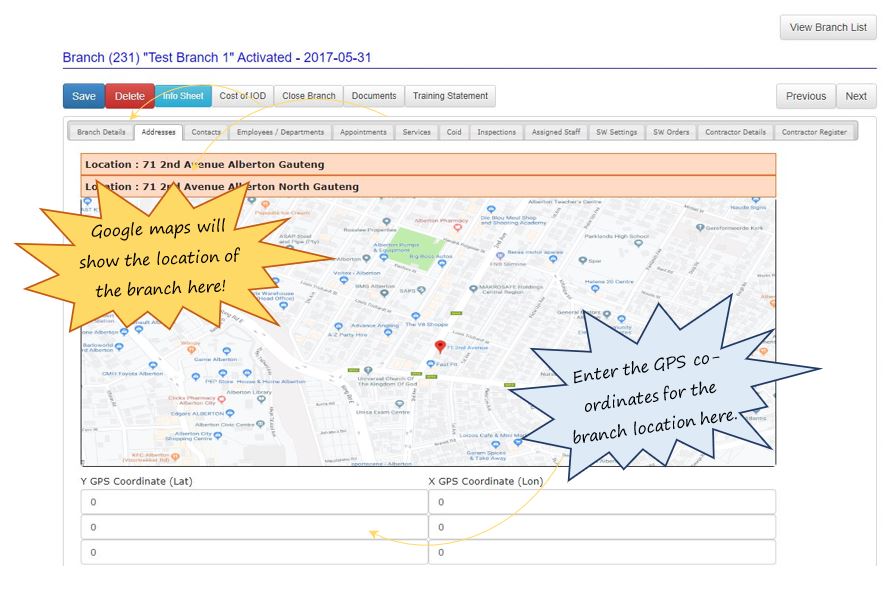This screenshot has width=896, height=590.
Task: Expand the location header for Alberton North Gauteng
Action: point(428,186)
